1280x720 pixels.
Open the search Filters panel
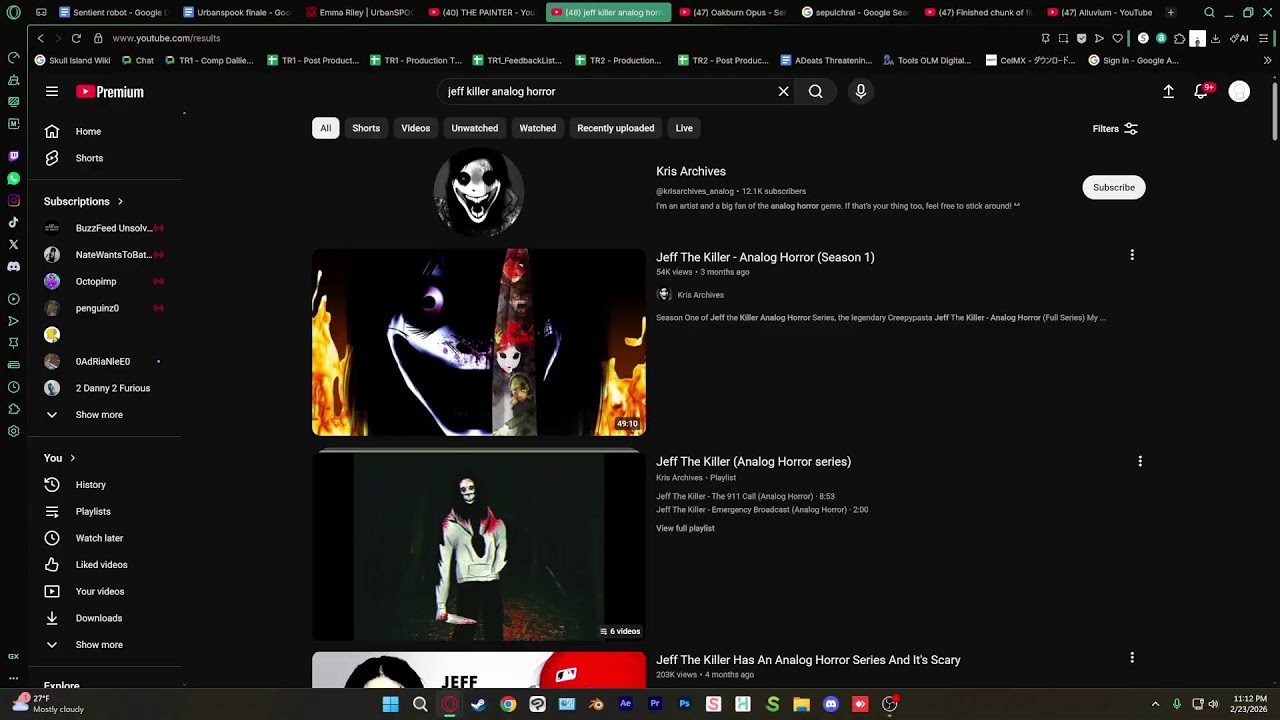click(1115, 128)
